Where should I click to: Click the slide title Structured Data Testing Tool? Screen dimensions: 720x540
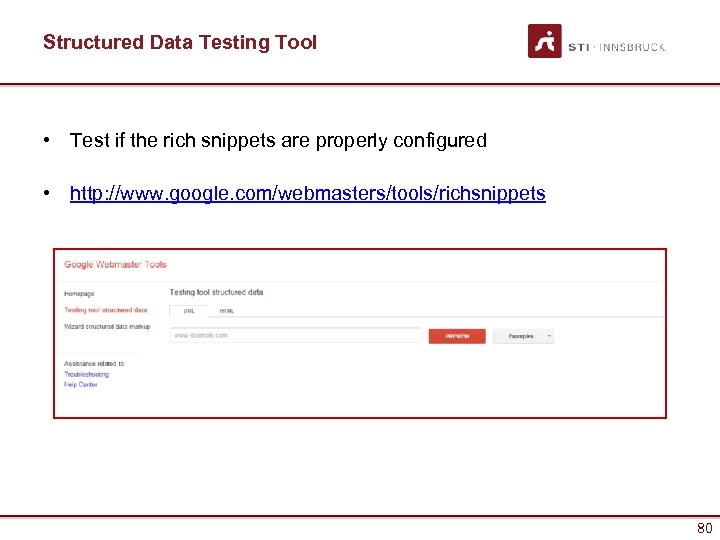point(180,42)
